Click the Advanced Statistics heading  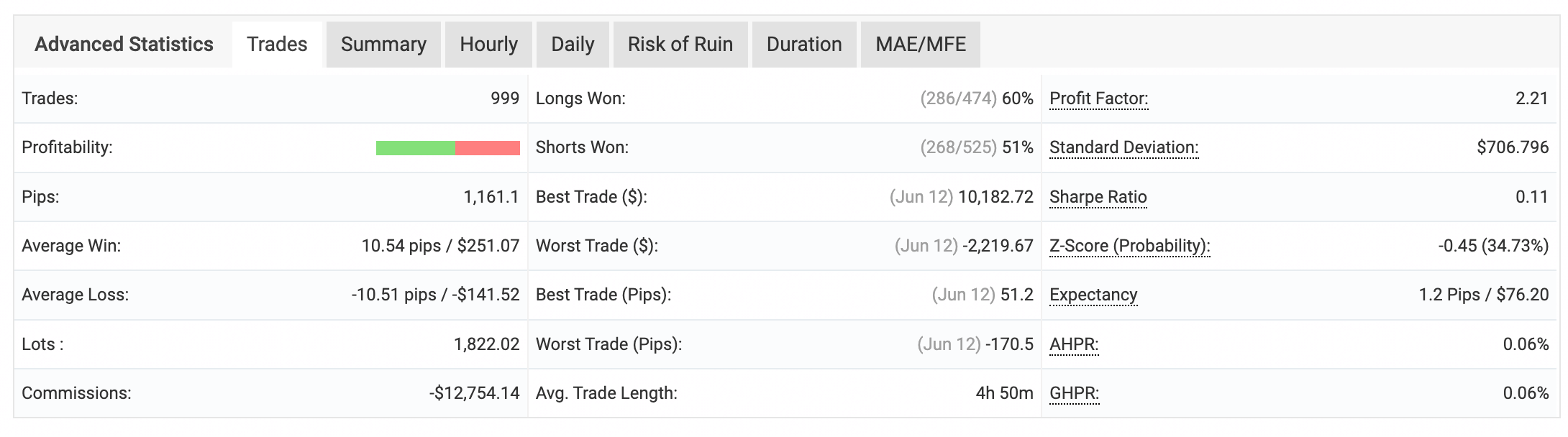tap(124, 45)
